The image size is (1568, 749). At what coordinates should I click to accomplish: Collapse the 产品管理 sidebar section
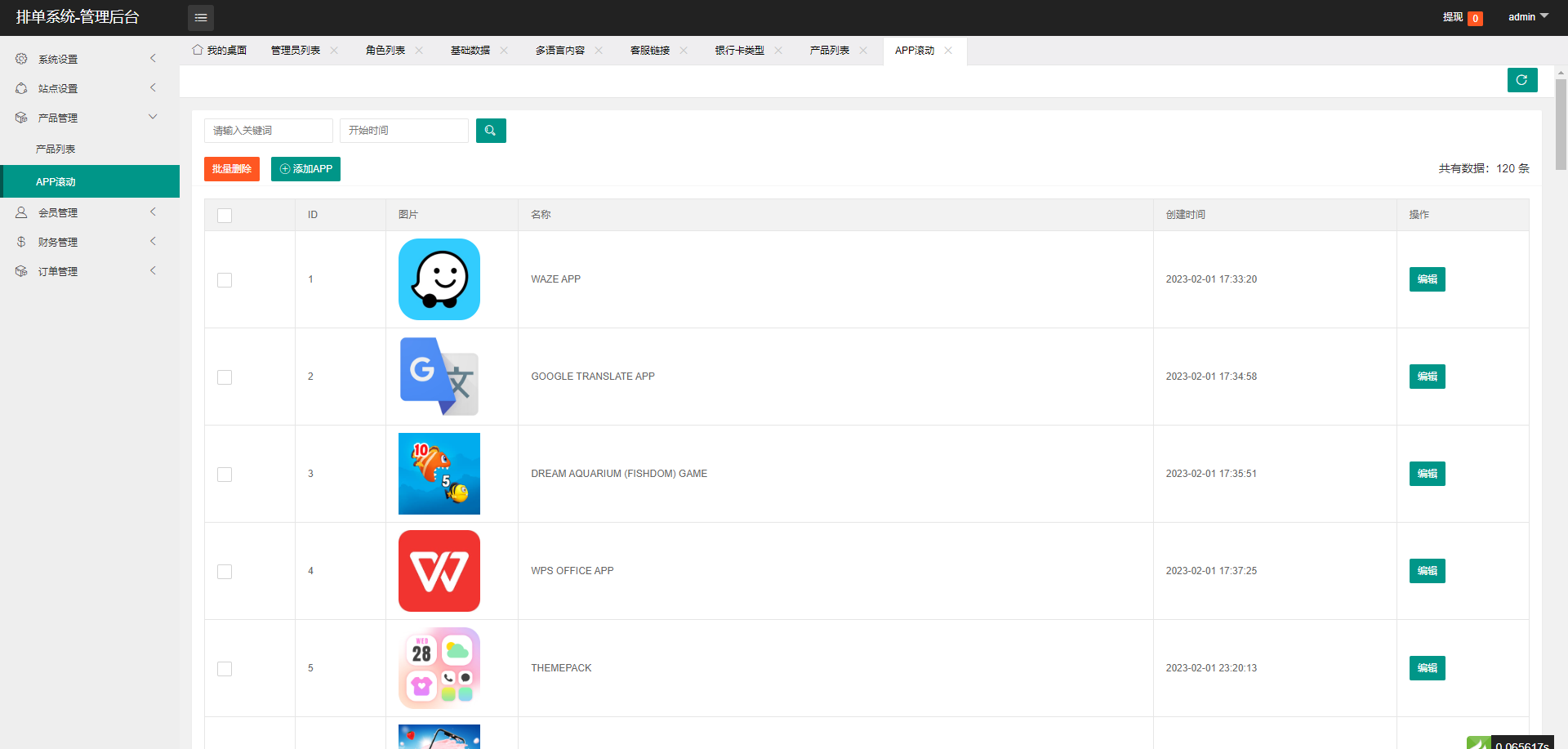pos(86,118)
